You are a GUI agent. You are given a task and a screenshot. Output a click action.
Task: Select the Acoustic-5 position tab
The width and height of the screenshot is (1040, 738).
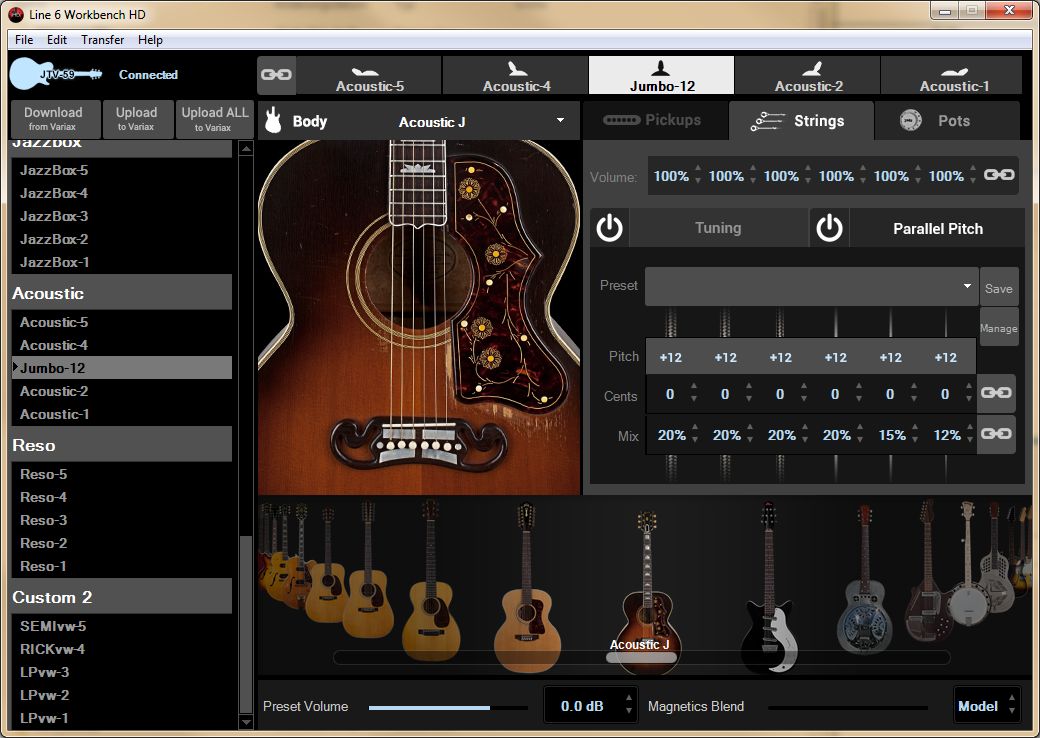[369, 75]
